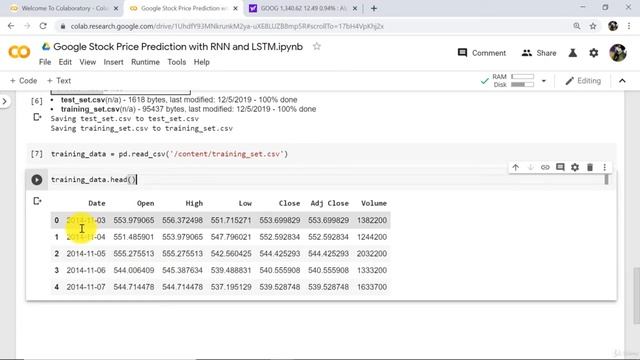Click the Date column header

97,203
